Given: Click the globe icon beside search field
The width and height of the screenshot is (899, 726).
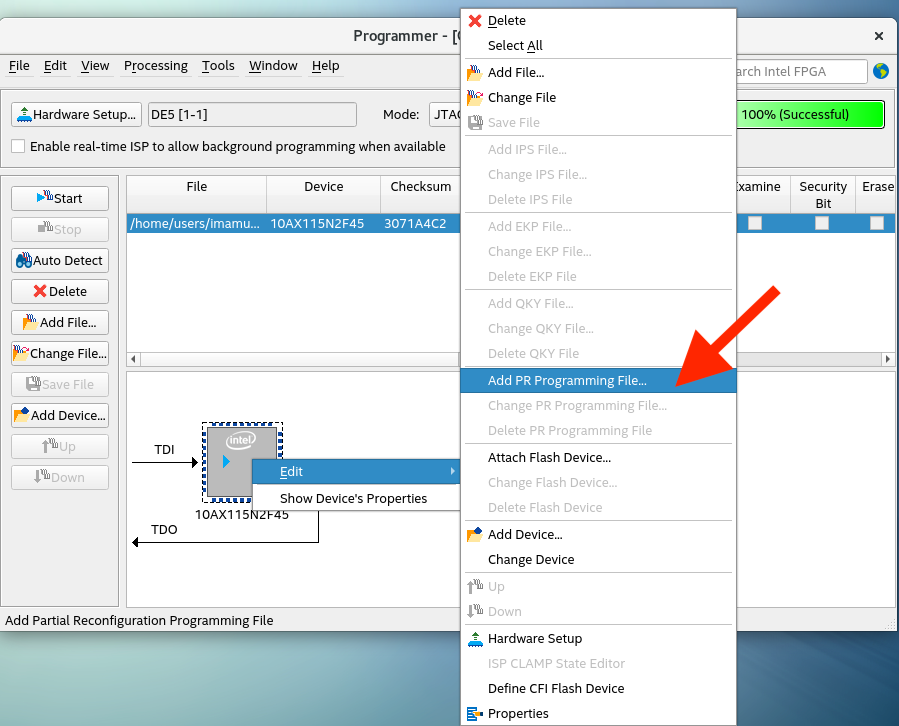Looking at the screenshot, I should click(881, 71).
